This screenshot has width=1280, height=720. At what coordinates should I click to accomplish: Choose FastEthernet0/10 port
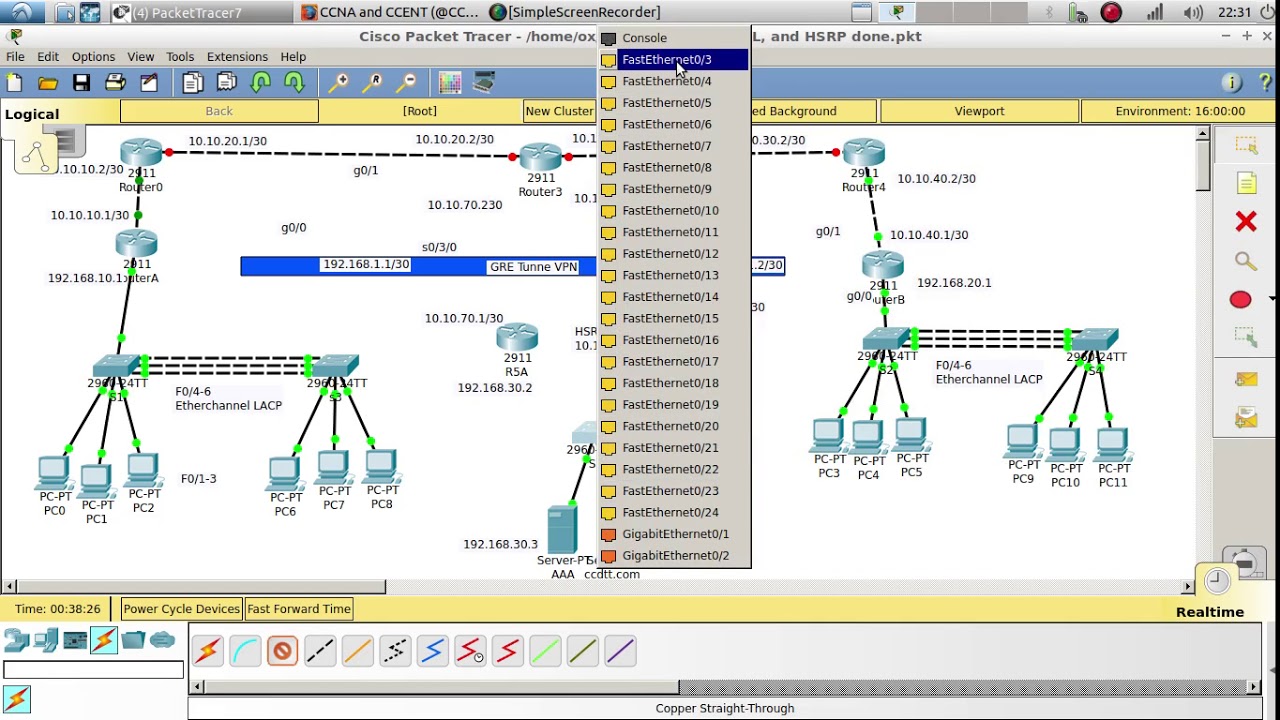coord(674,211)
